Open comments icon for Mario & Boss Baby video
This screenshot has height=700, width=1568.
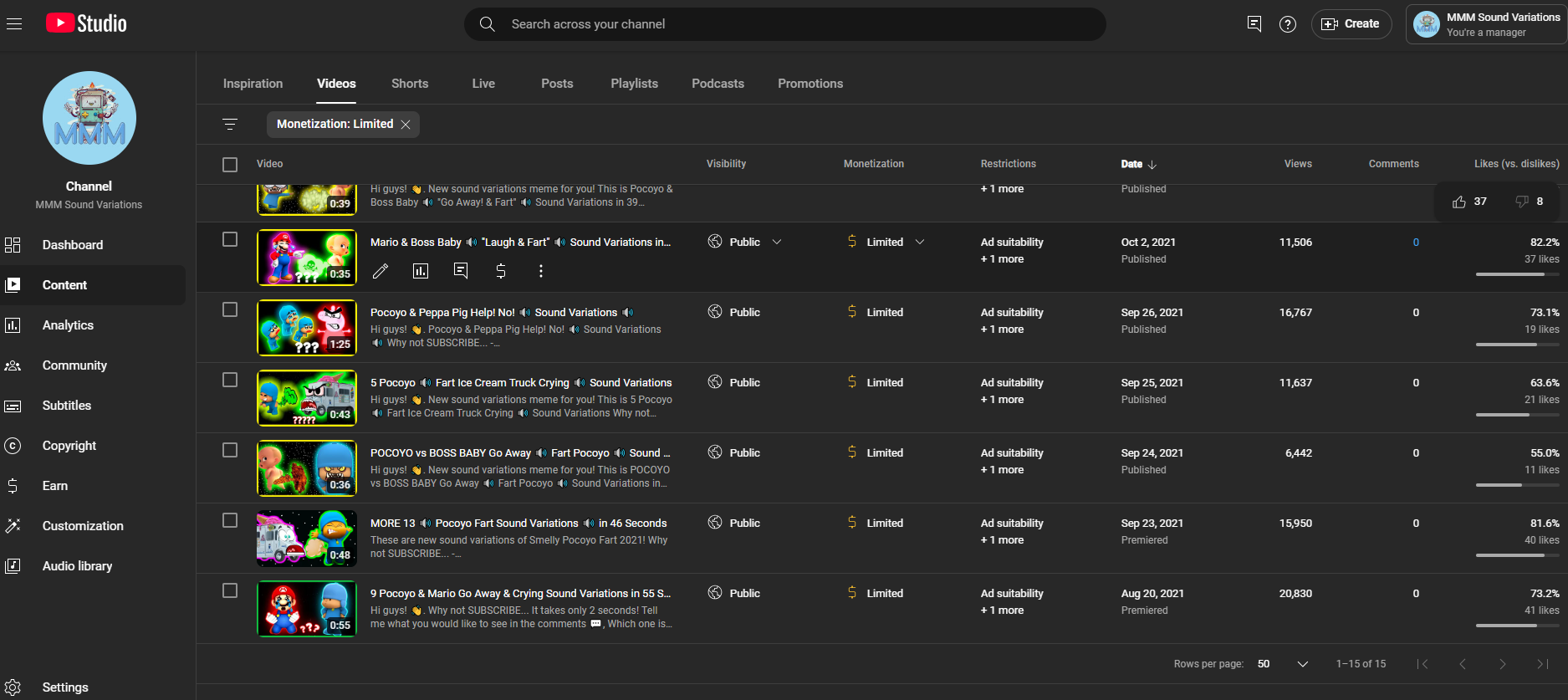coord(461,271)
